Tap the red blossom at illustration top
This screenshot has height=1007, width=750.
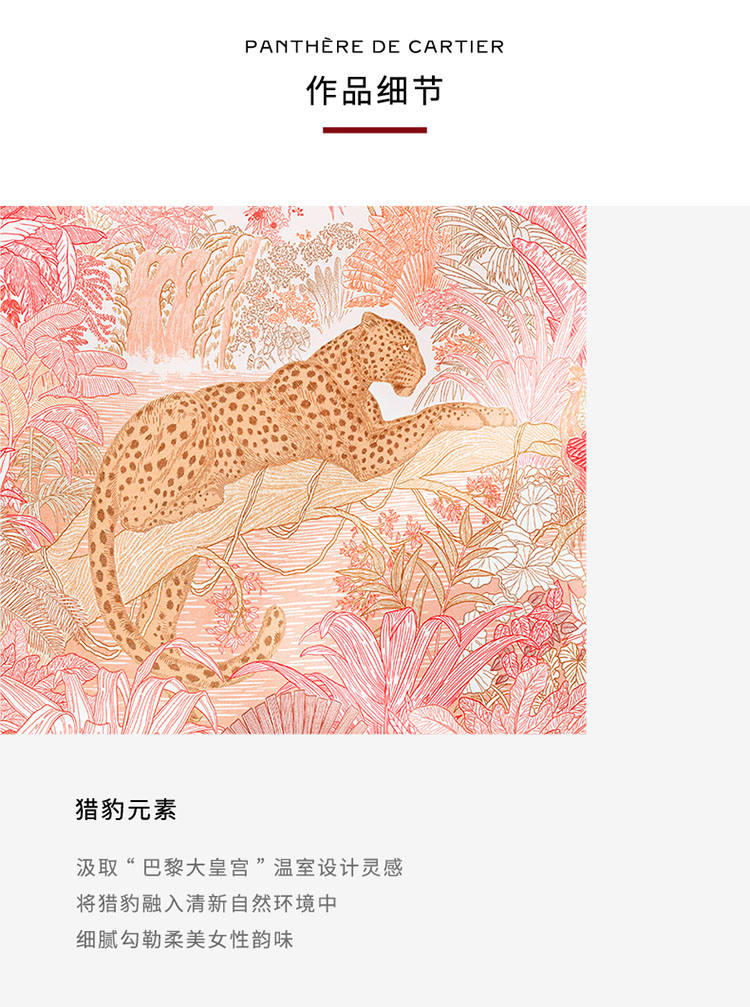[x=268, y=218]
